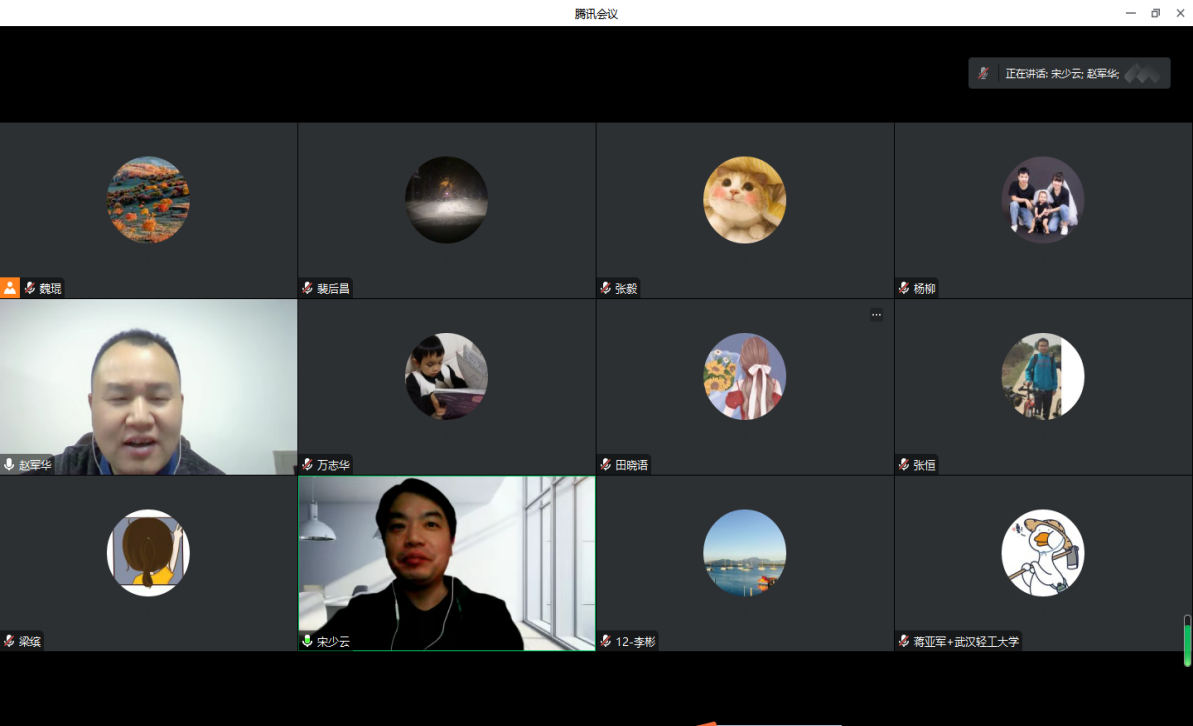Click the muted mic icon beside 梁缤
This screenshot has width=1193, height=726.
[10, 641]
